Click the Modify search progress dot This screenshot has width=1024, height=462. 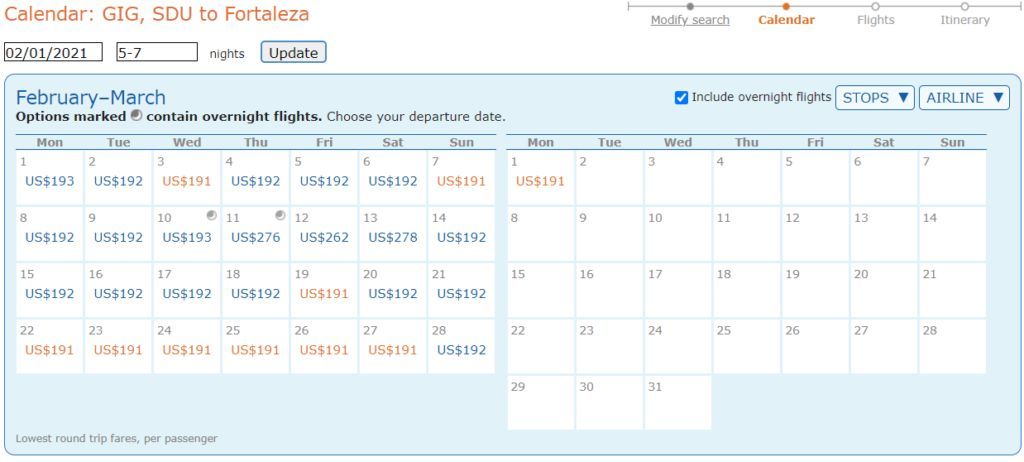pyautogui.click(x=690, y=7)
